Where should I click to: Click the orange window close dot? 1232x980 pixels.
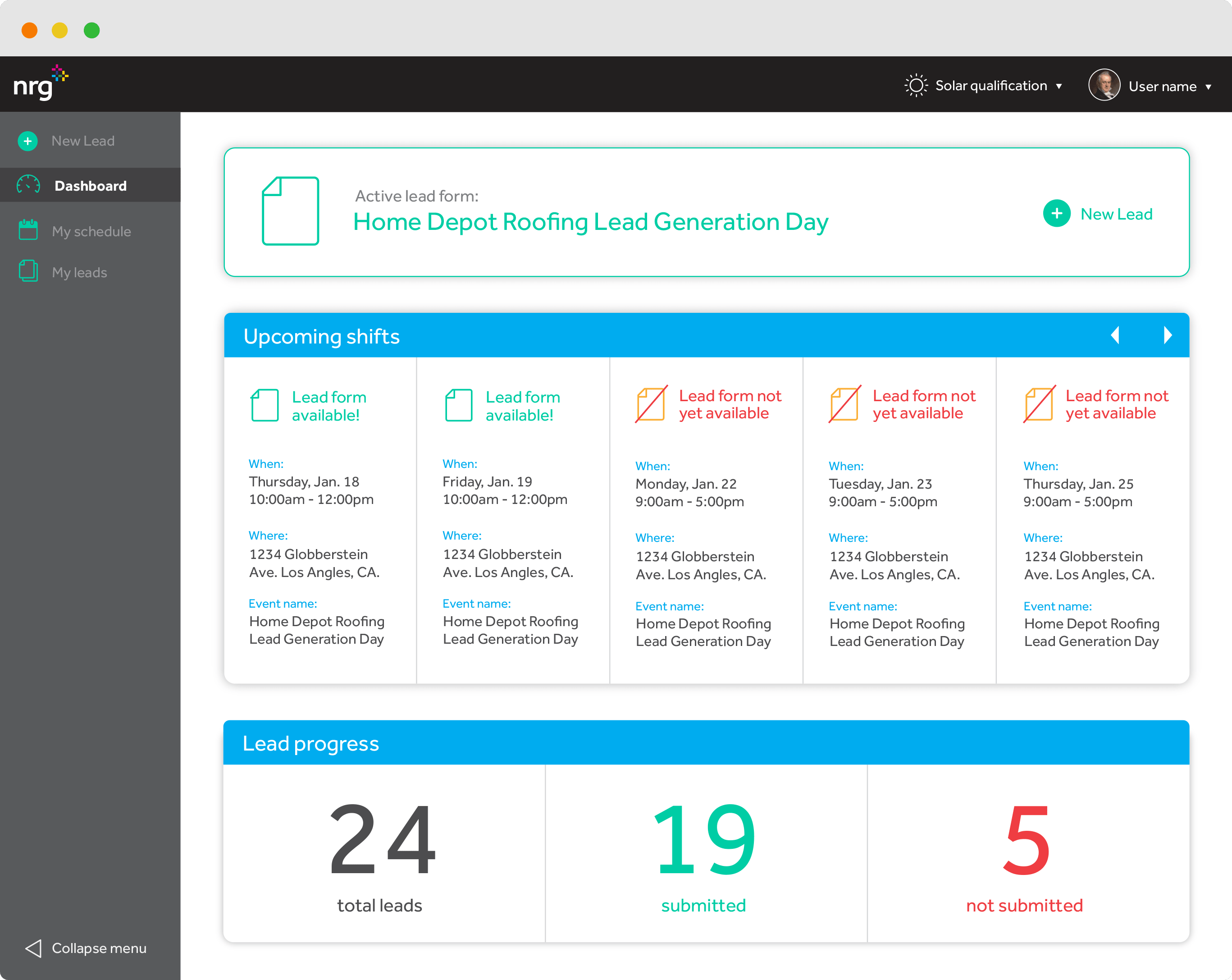point(29,30)
